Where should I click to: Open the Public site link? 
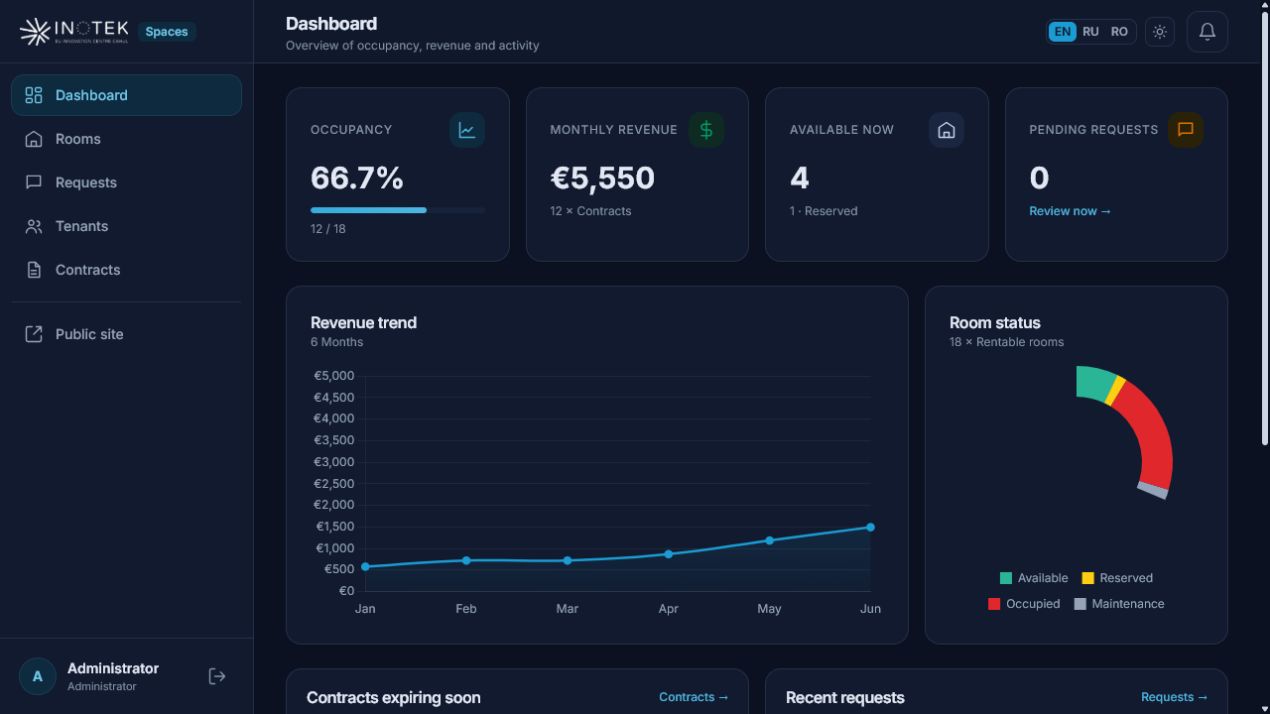click(x=126, y=334)
